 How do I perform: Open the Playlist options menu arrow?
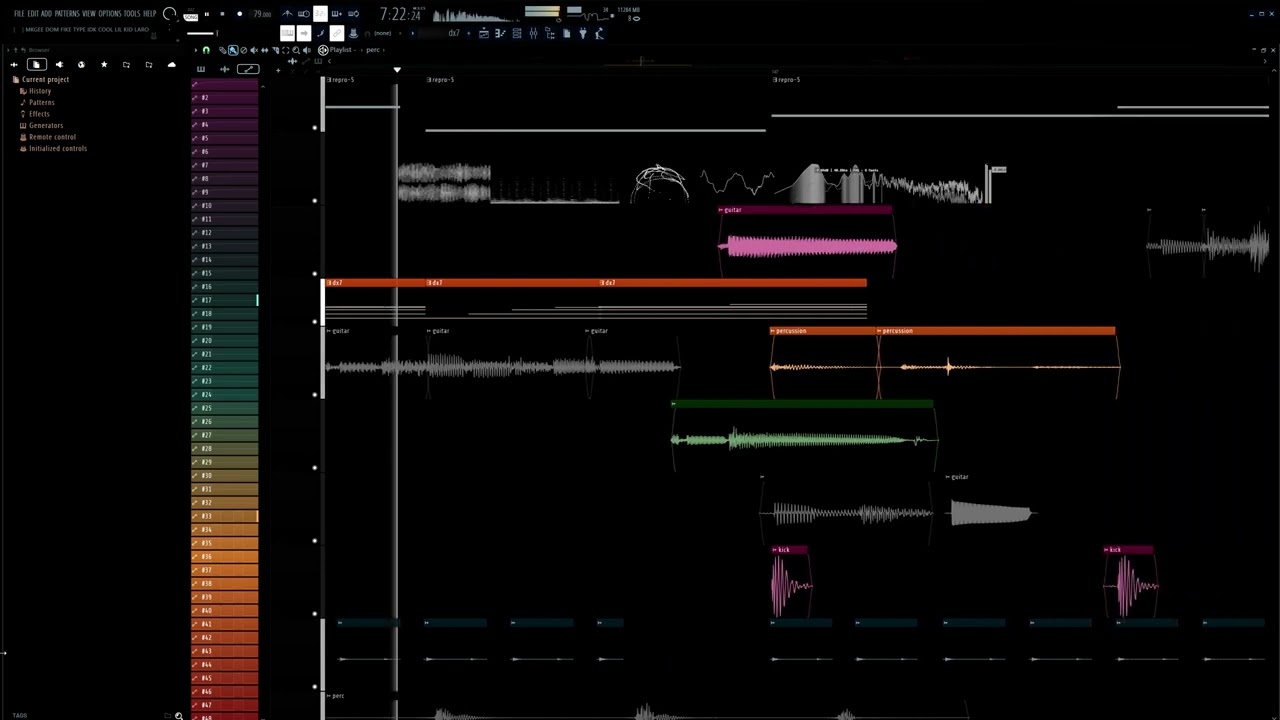(196, 50)
